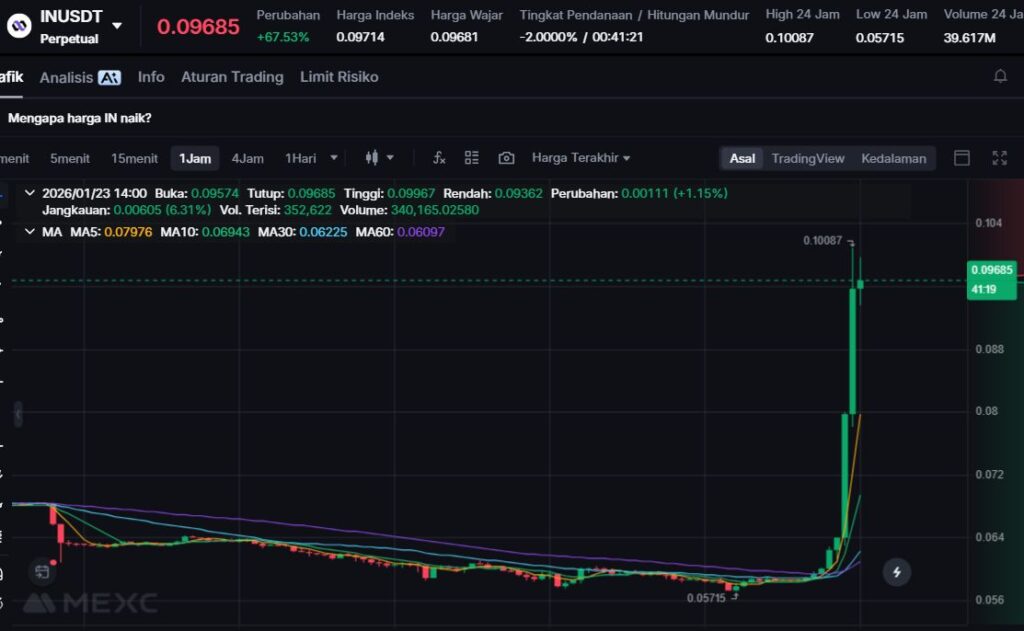
Task: Click 'Mengapa harga IN naik?' link
Action: pyautogui.click(x=80, y=118)
